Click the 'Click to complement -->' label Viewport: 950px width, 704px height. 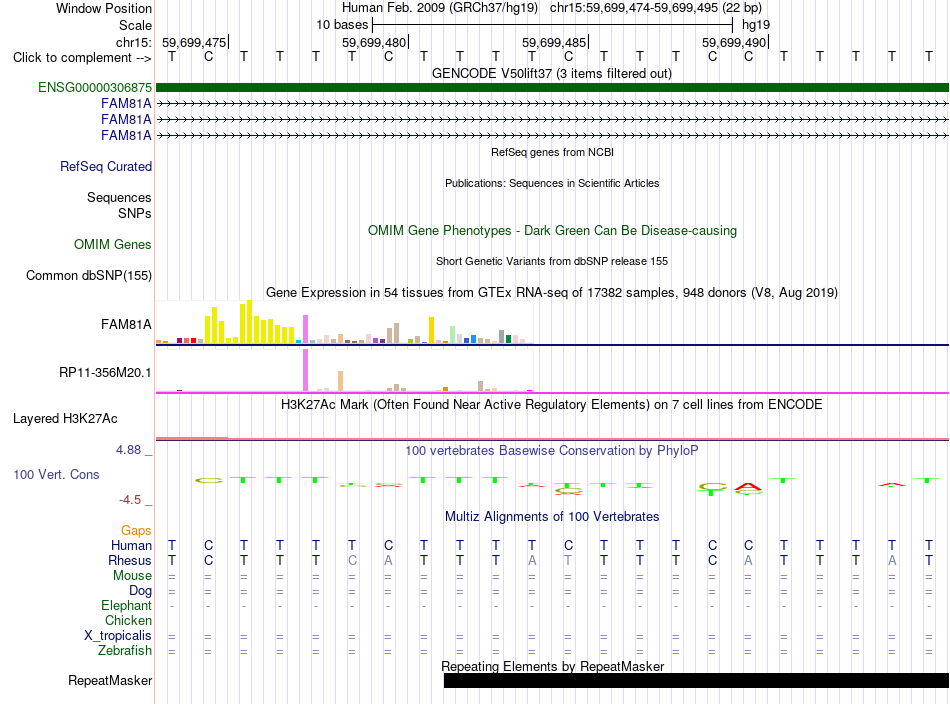82,58
